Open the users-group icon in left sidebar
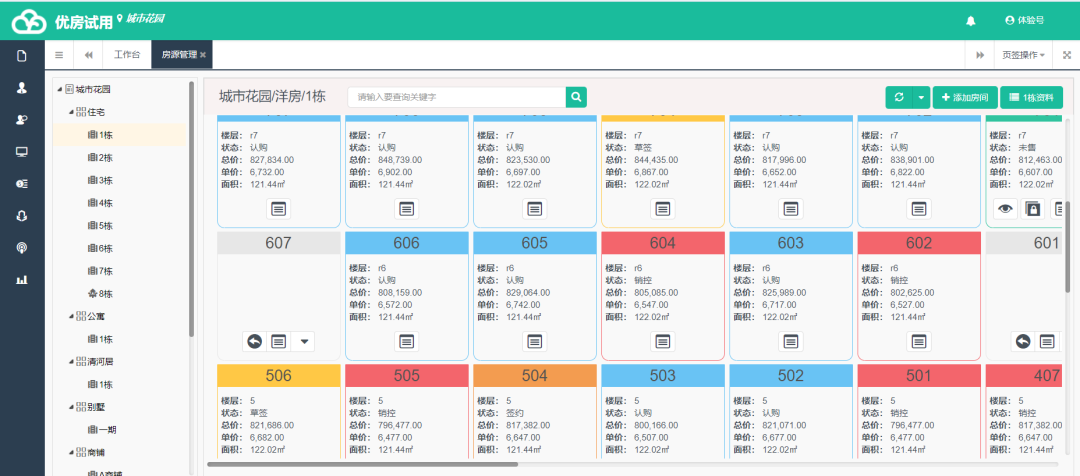 pyautogui.click(x=21, y=120)
